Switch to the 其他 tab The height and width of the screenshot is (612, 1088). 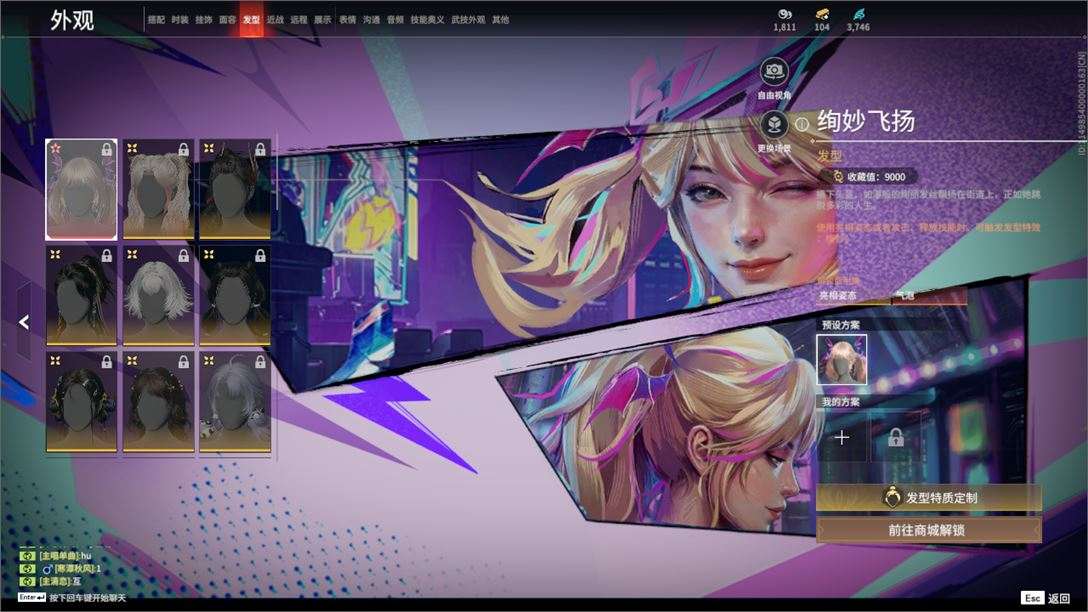[x=501, y=20]
